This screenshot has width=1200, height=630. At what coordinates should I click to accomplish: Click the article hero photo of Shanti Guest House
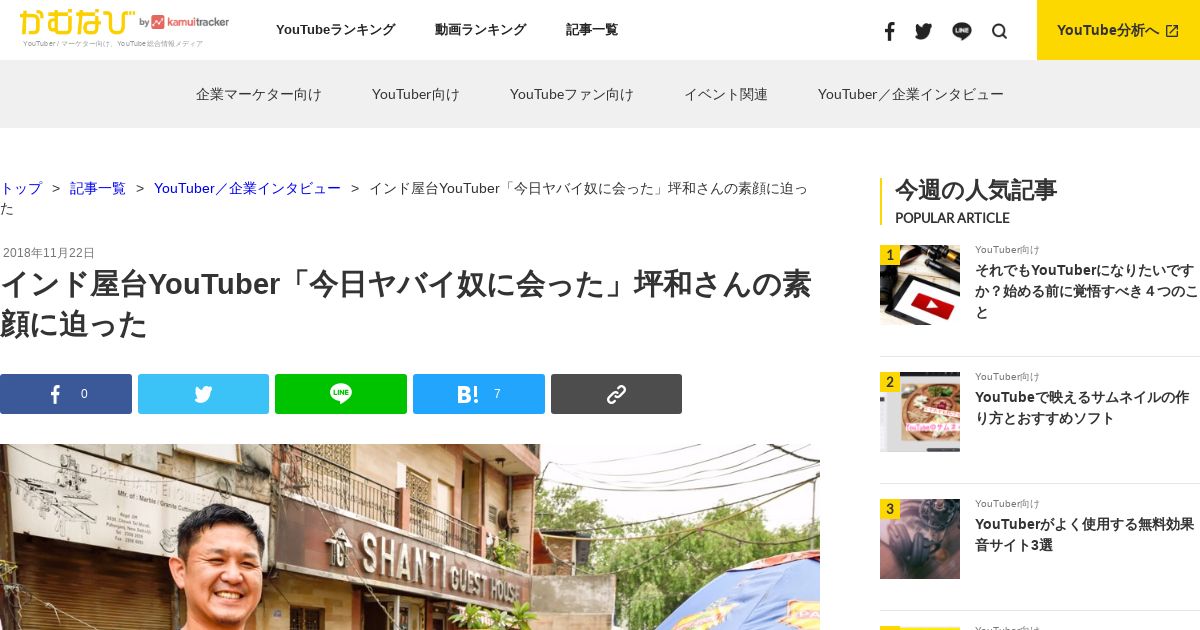pyautogui.click(x=410, y=537)
